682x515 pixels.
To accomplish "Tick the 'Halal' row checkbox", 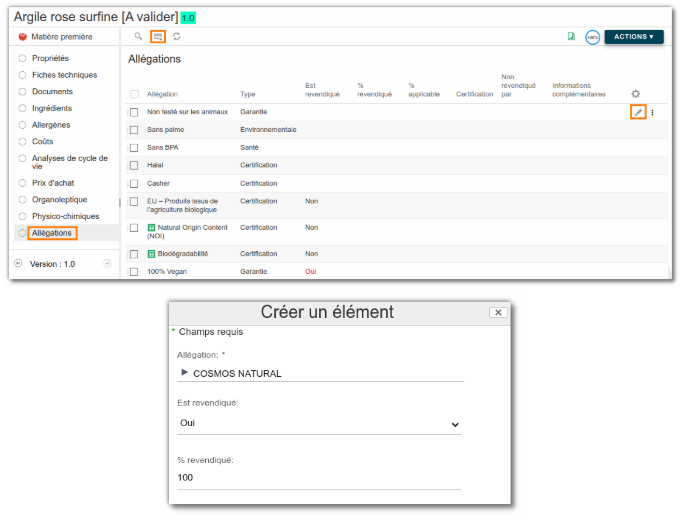I will click(133, 165).
